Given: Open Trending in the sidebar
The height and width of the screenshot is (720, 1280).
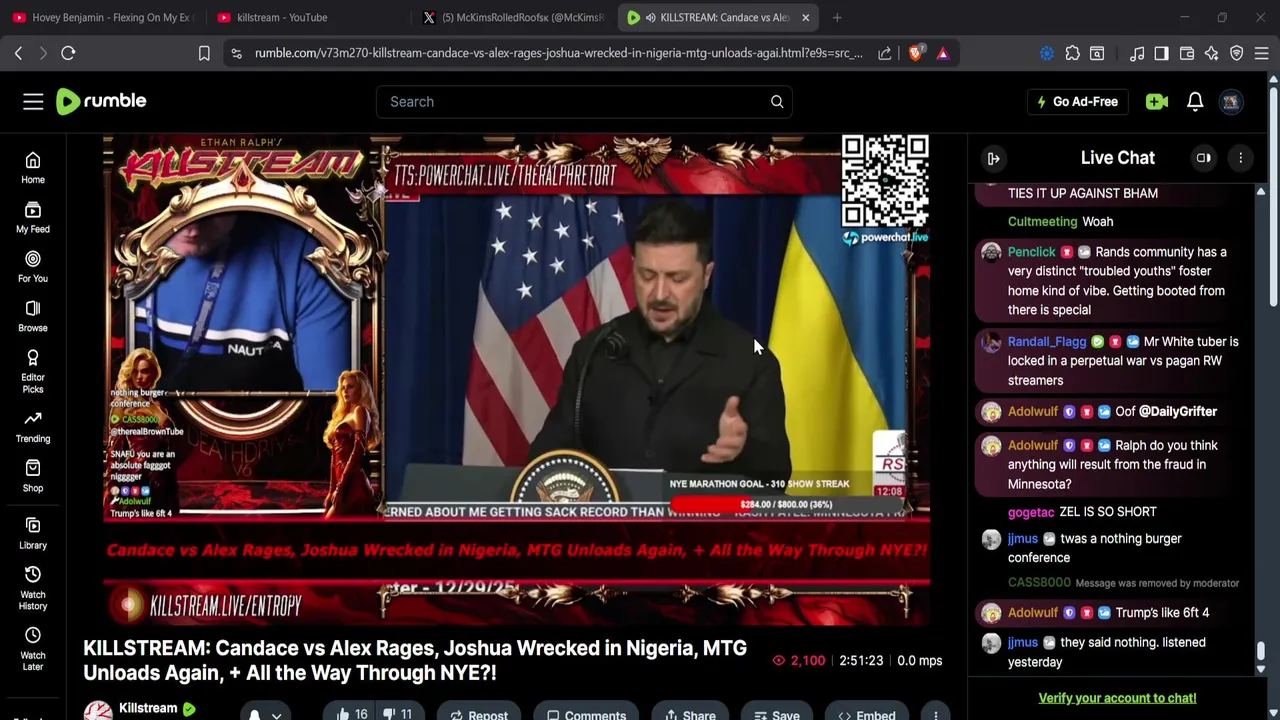Looking at the screenshot, I should (33, 427).
